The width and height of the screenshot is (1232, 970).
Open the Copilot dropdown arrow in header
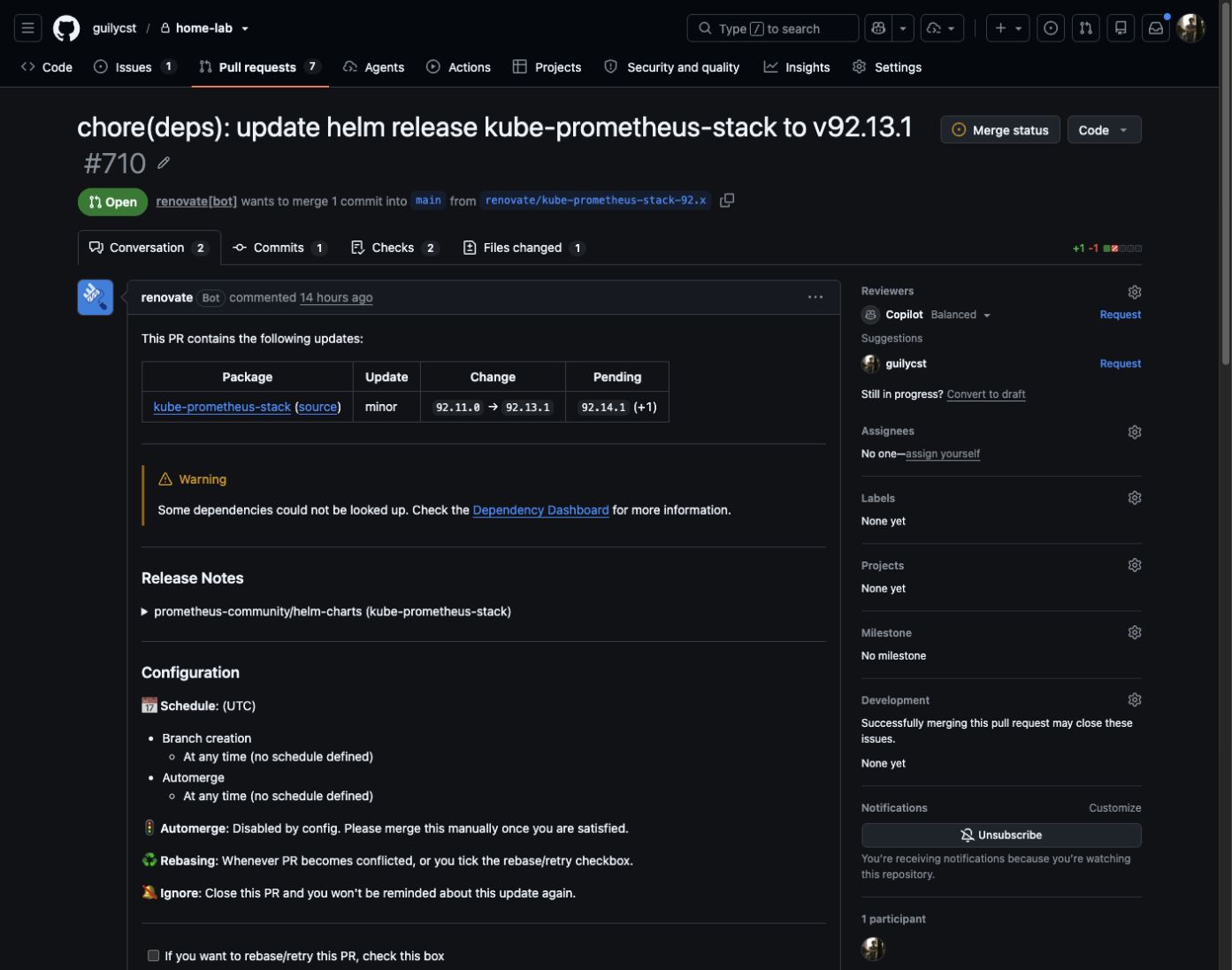click(x=903, y=28)
